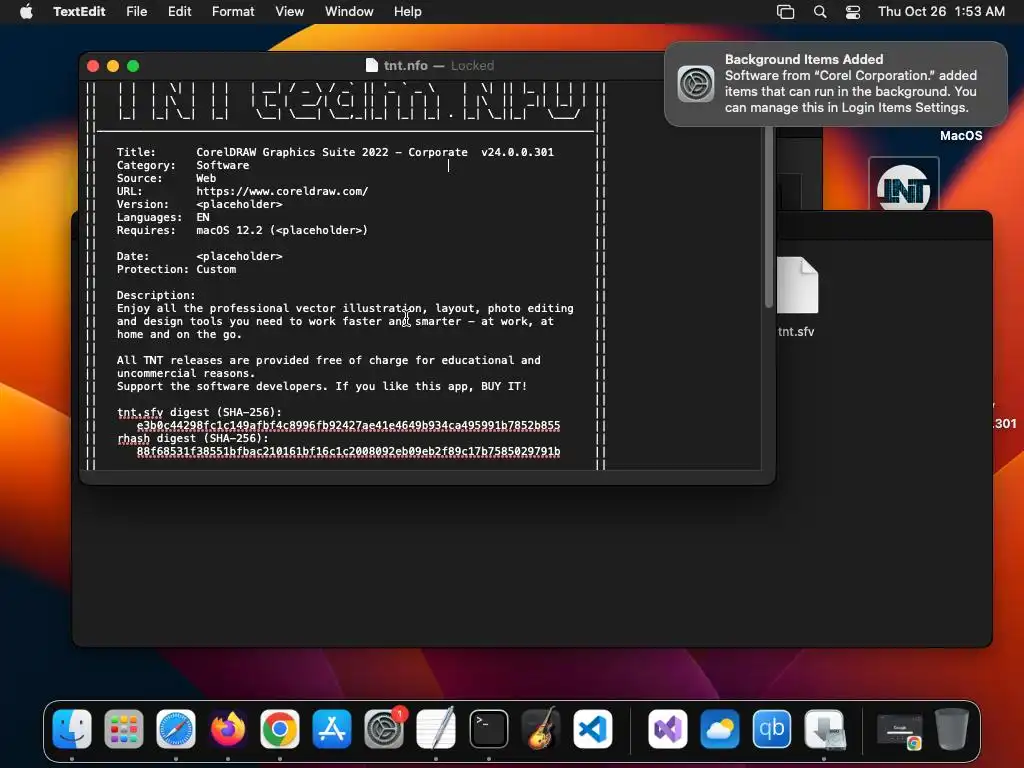The width and height of the screenshot is (1024, 768).
Task: Open the App Store dock icon
Action: pos(332,729)
